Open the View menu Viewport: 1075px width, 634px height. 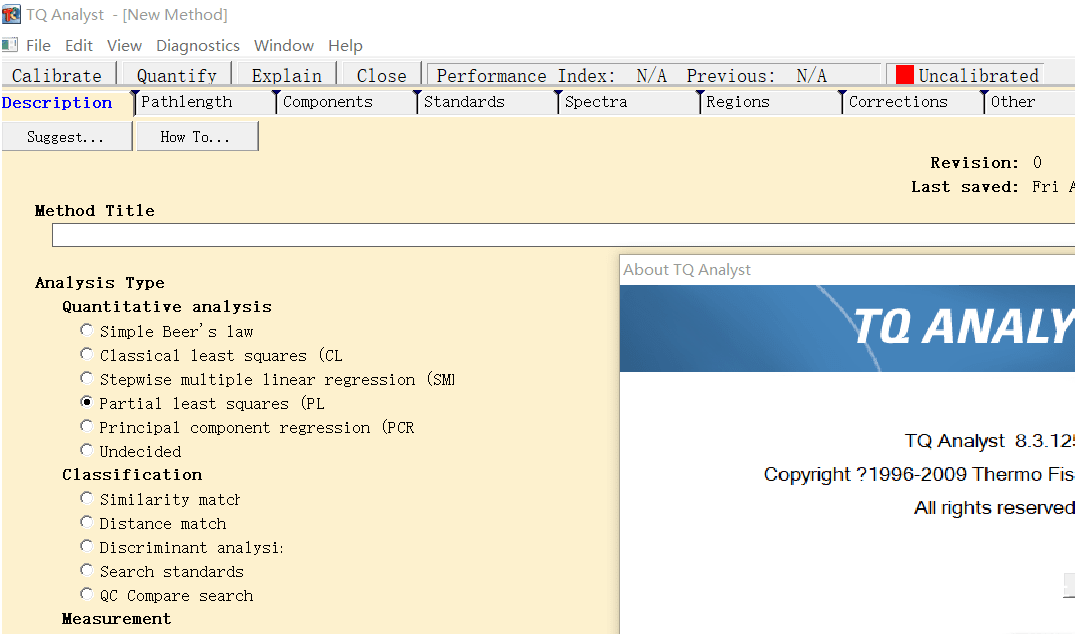[x=124, y=45]
